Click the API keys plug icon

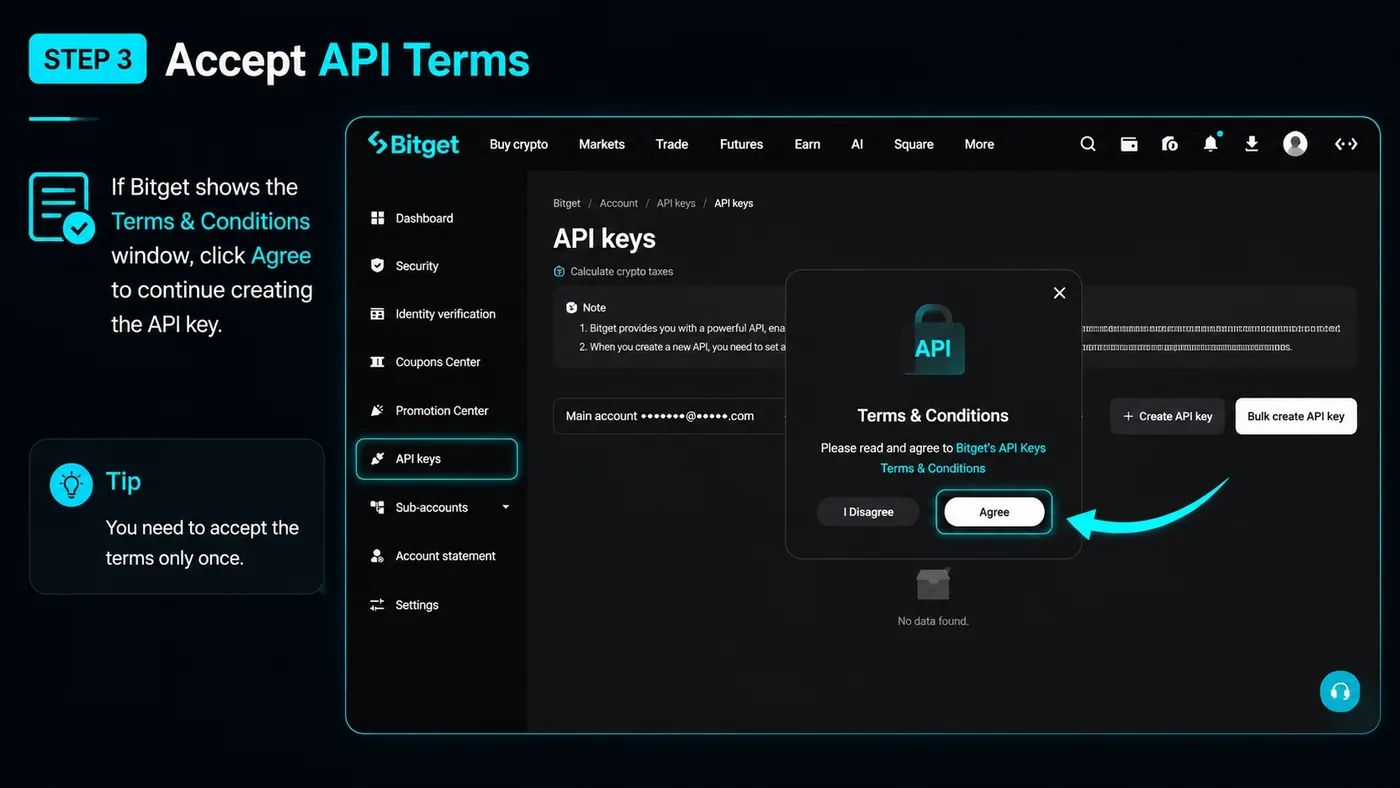tap(377, 459)
